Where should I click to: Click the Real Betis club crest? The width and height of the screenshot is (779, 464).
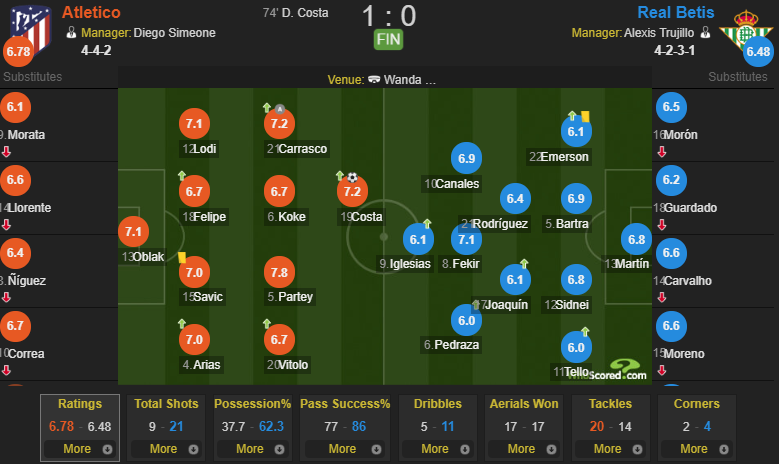[745, 30]
